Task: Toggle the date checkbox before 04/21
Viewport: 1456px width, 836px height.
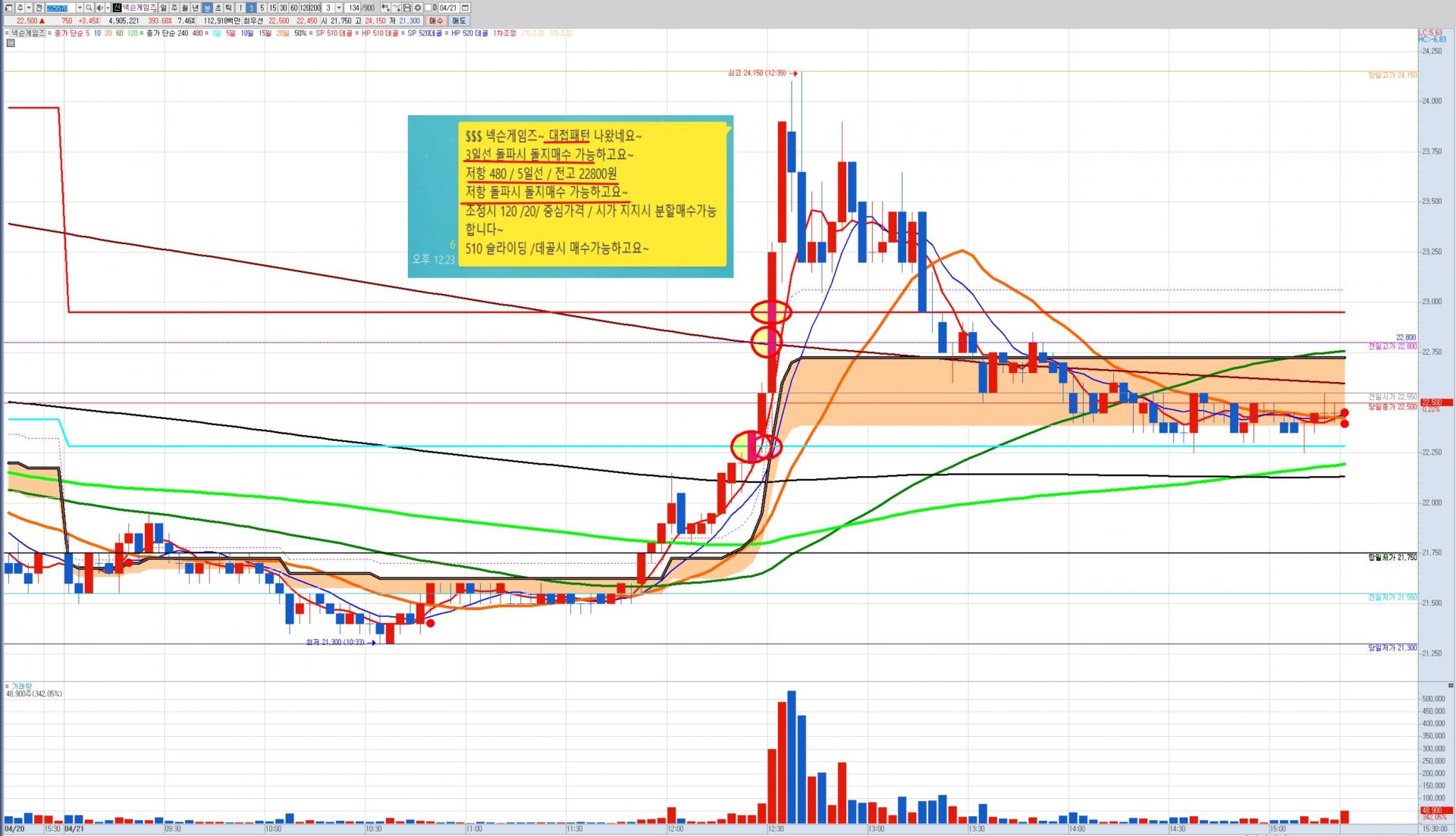Action: click(x=428, y=8)
